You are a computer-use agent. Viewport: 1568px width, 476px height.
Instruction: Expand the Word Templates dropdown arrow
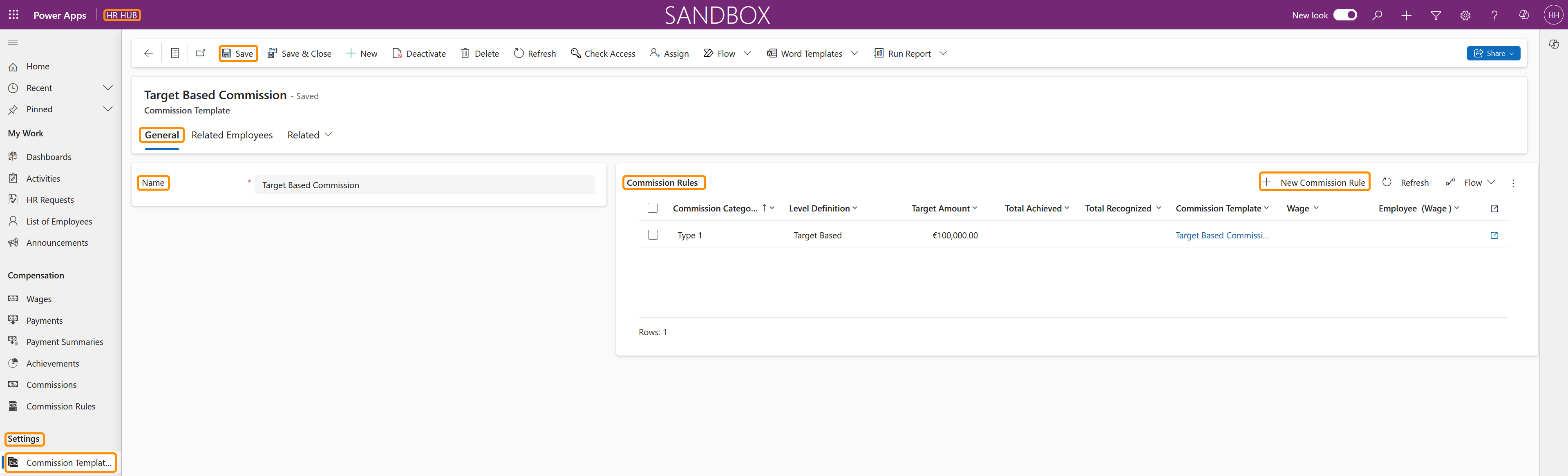point(854,53)
